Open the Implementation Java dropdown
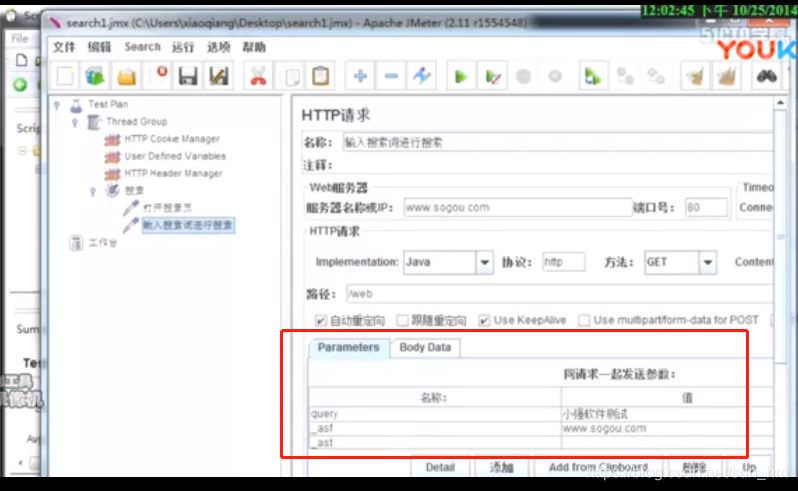The image size is (798, 491). click(484, 263)
